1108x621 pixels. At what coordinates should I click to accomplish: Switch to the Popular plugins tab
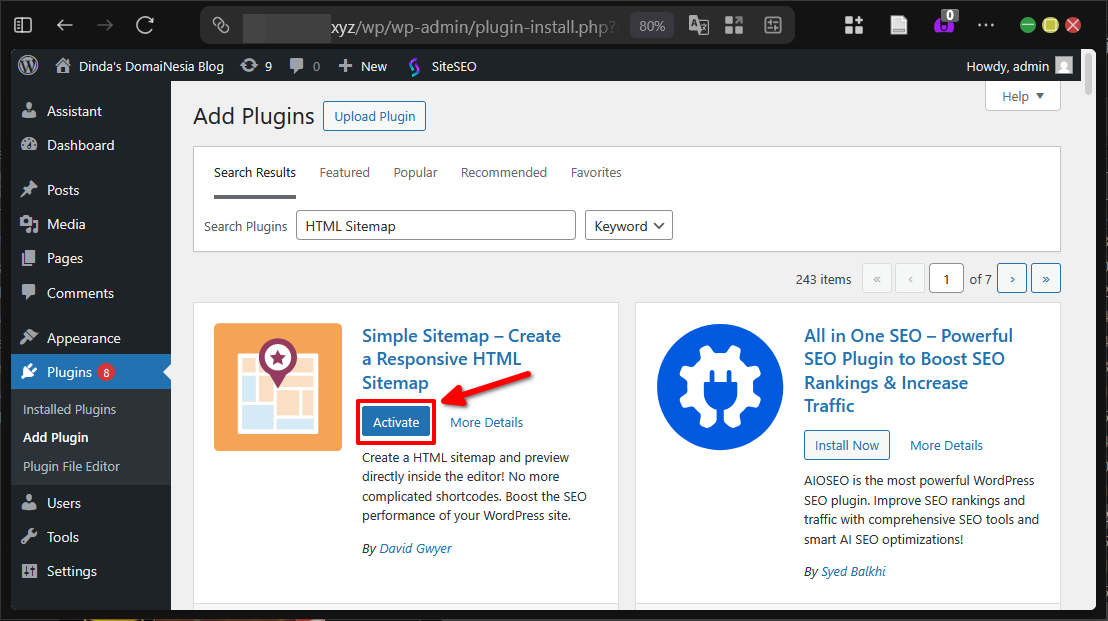point(415,172)
